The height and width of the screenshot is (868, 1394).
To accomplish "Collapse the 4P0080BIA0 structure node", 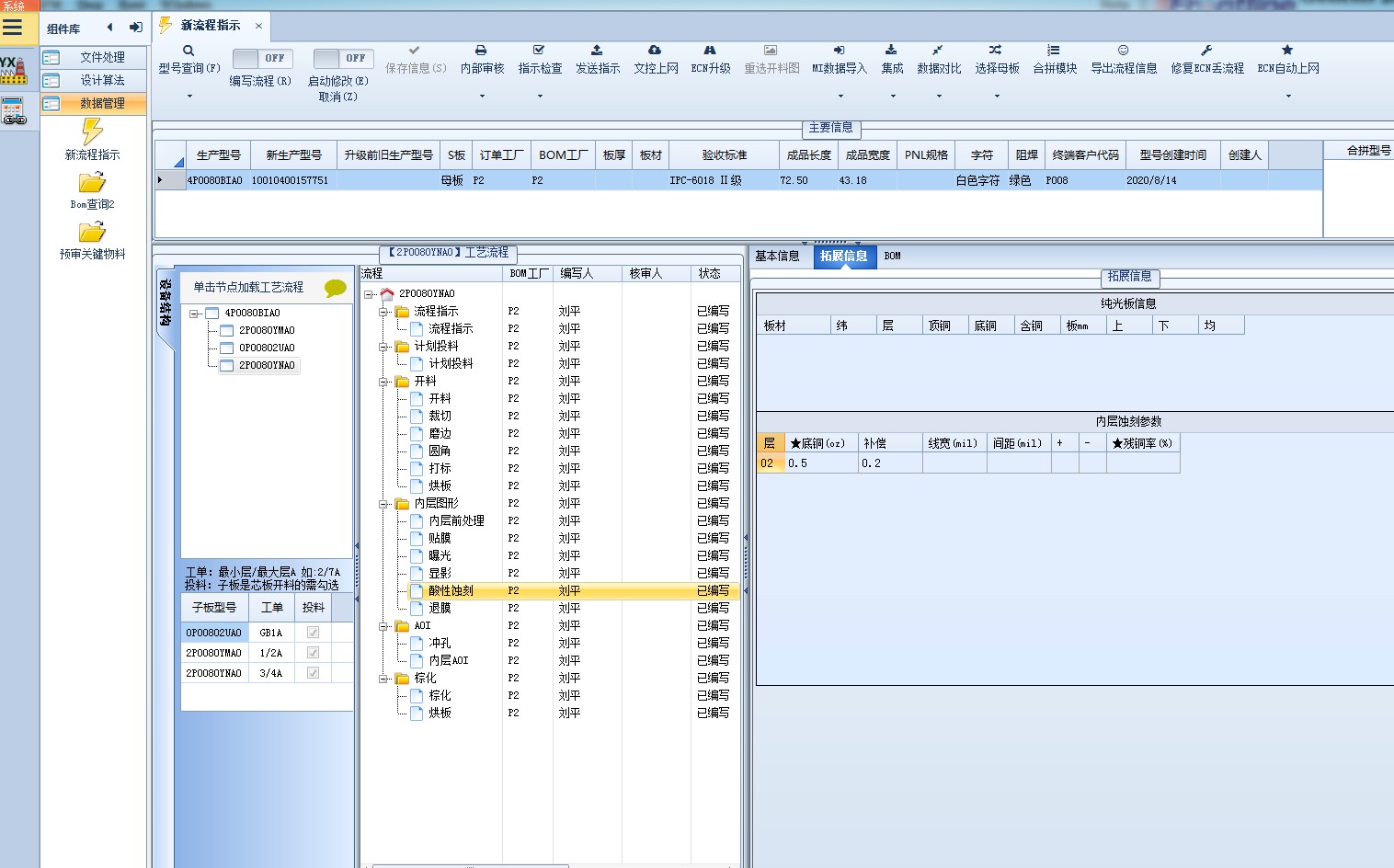I will [x=194, y=314].
